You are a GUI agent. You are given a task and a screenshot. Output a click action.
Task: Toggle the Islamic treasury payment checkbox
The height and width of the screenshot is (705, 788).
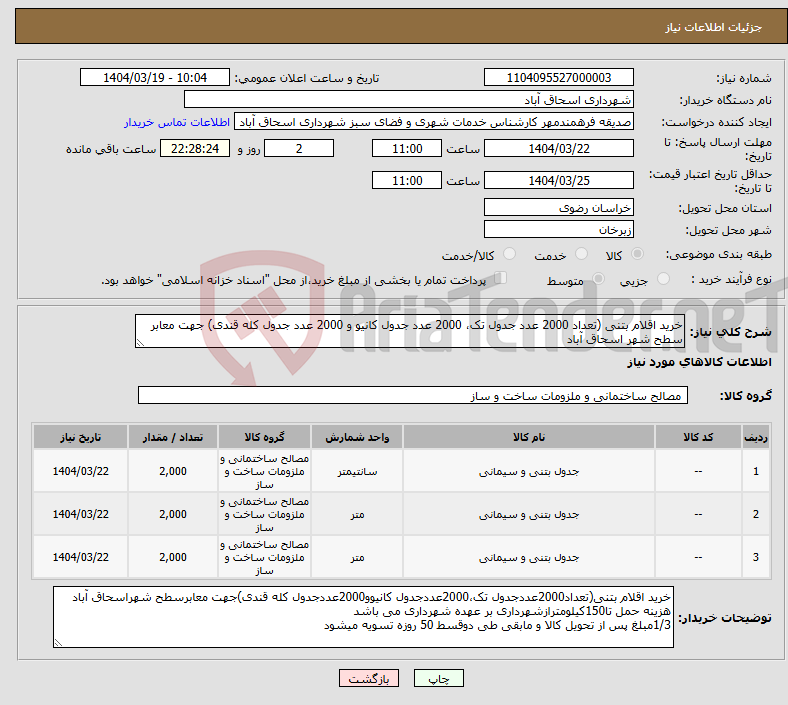501,278
